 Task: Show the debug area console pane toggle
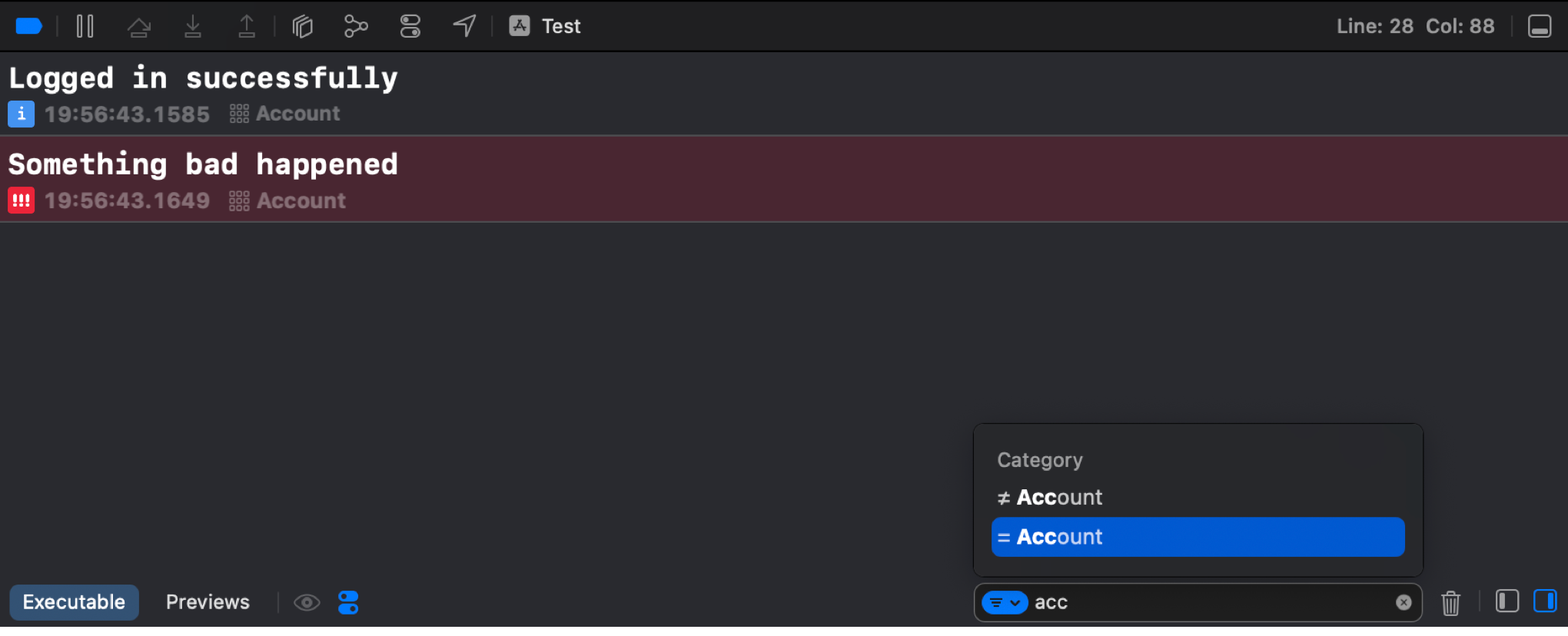1546,601
